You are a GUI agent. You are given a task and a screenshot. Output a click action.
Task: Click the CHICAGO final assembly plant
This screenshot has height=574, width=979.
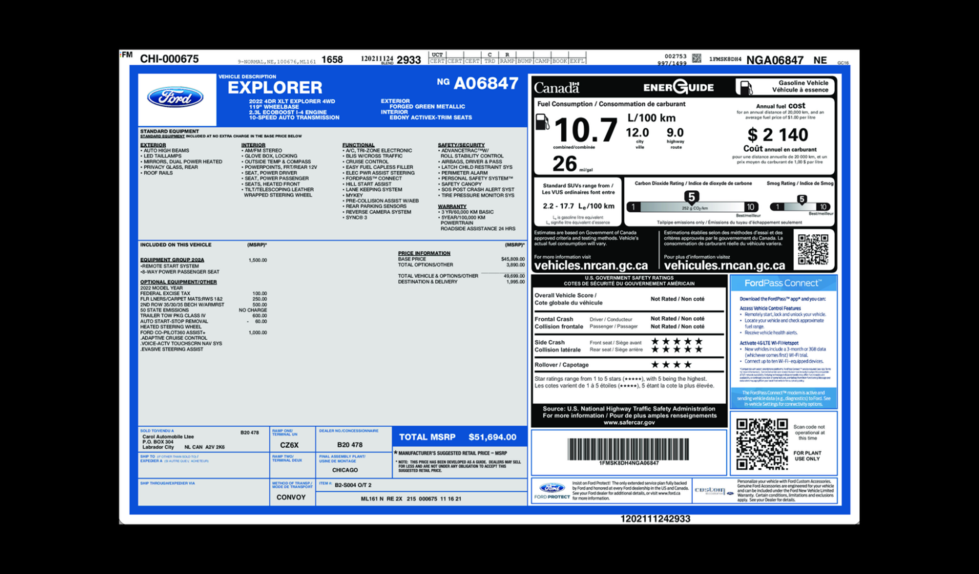(x=345, y=470)
